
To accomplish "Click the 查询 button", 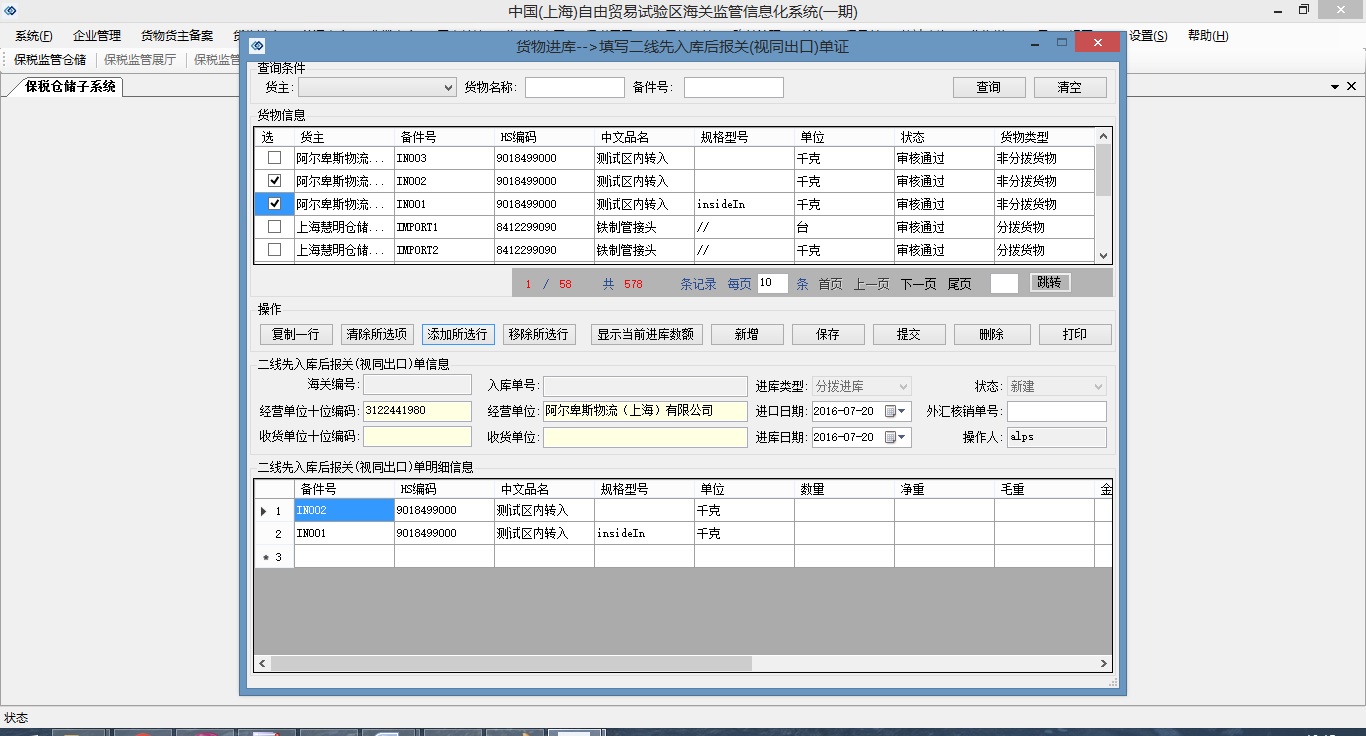I will pyautogui.click(x=988, y=88).
